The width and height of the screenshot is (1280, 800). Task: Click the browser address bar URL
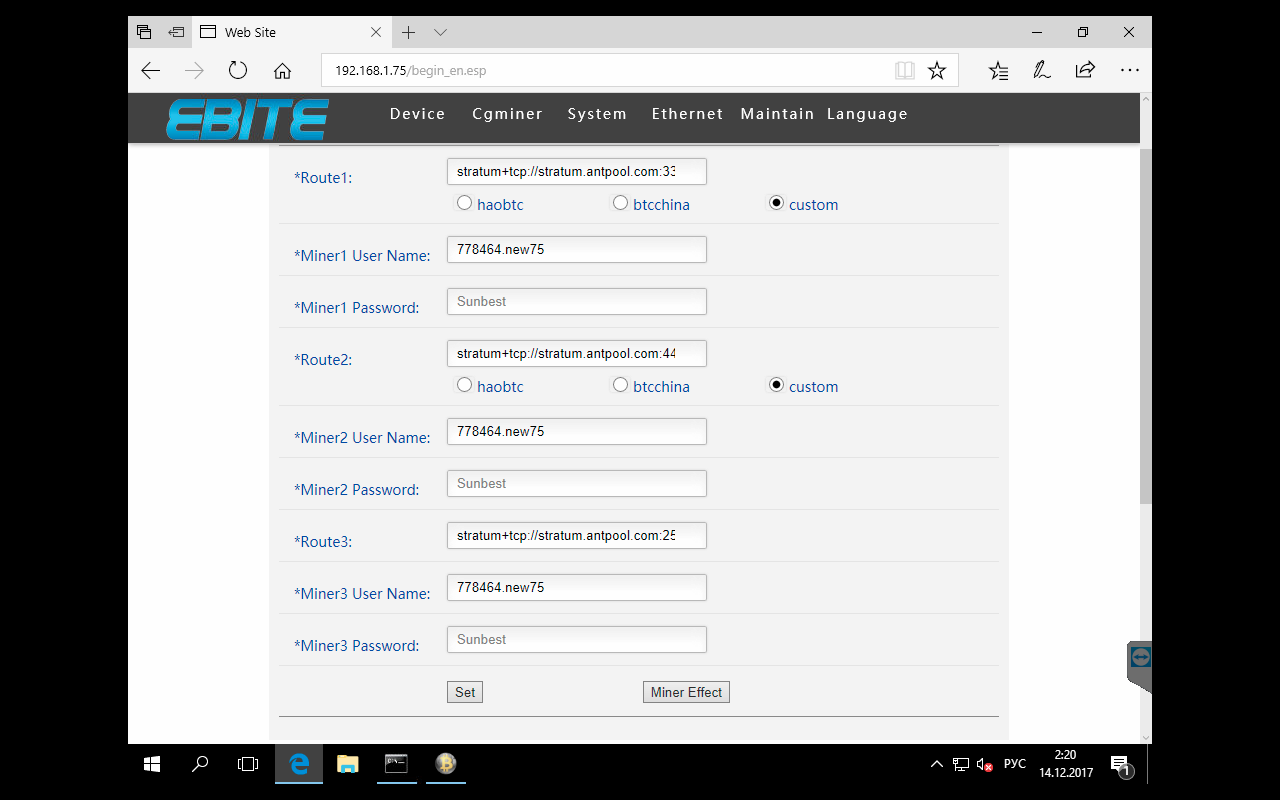click(411, 71)
